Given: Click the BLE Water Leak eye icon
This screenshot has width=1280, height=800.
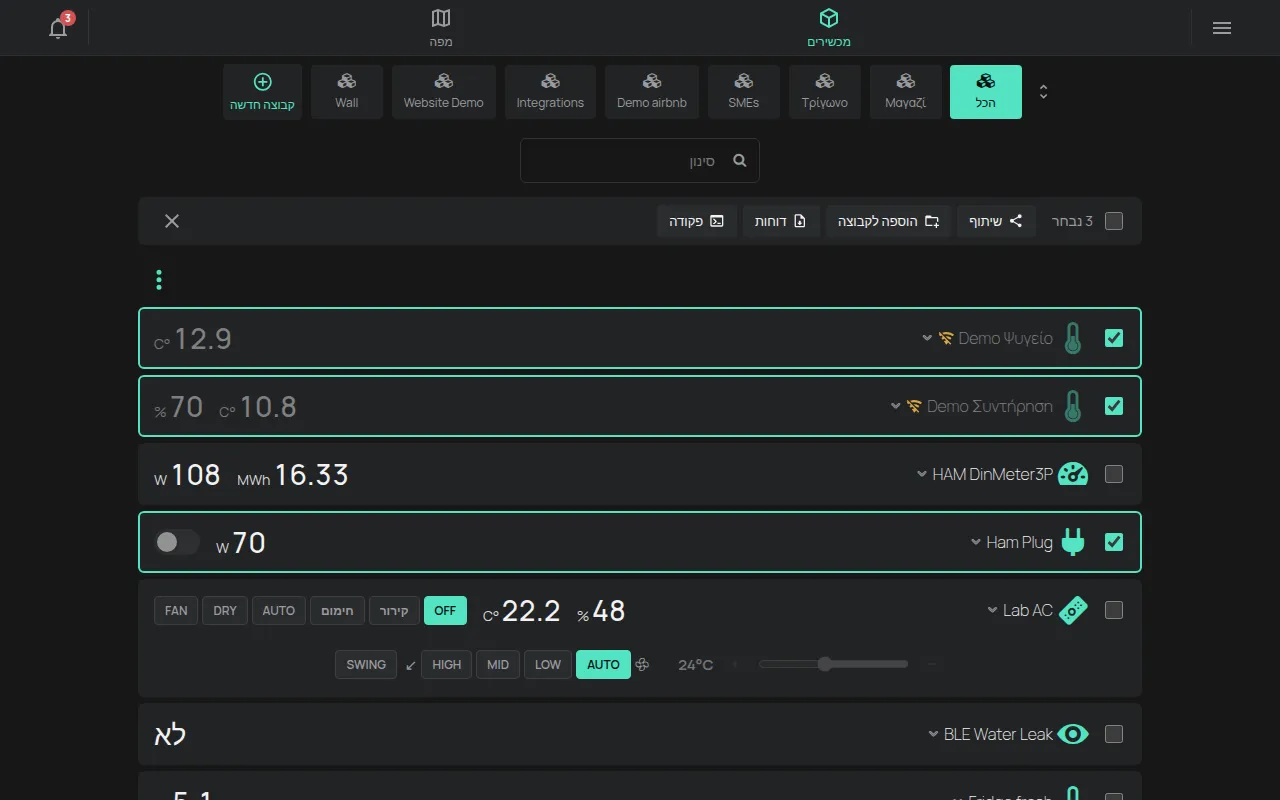Looking at the screenshot, I should [x=1073, y=734].
